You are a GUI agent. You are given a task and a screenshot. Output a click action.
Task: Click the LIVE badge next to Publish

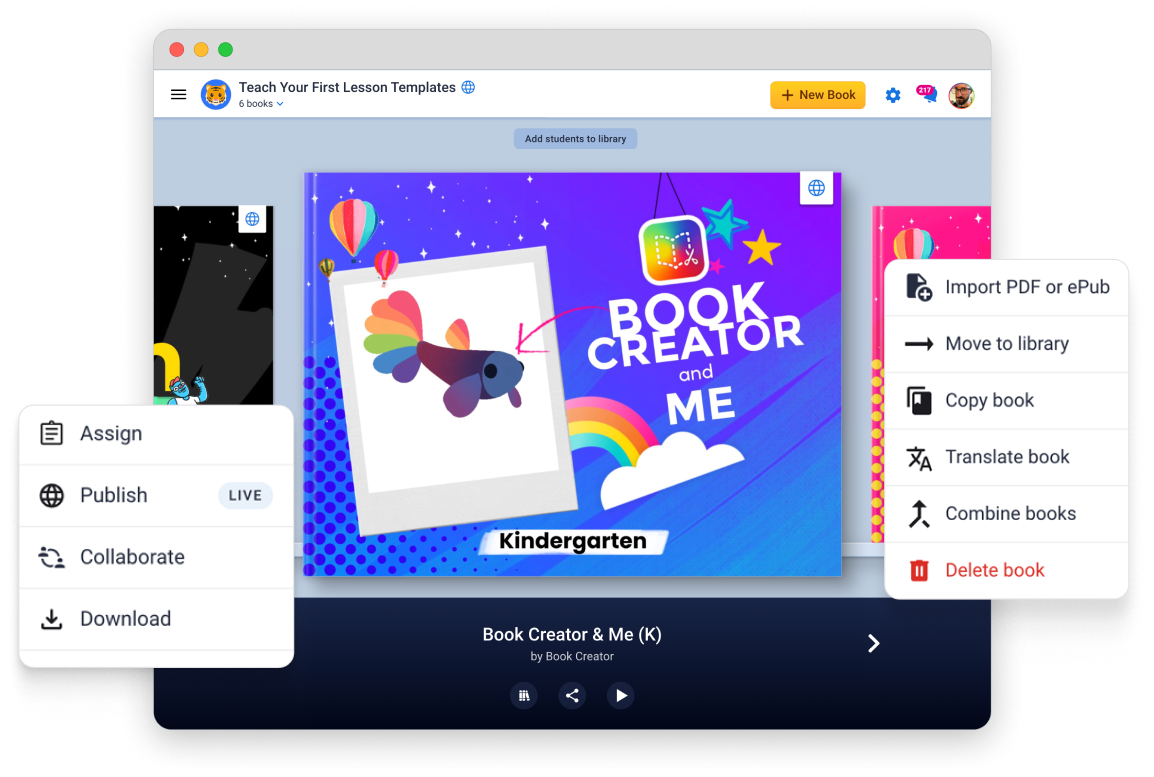(245, 495)
